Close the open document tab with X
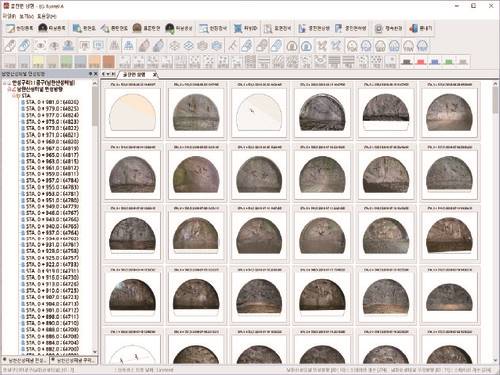The height and width of the screenshot is (375, 500). coord(155,75)
